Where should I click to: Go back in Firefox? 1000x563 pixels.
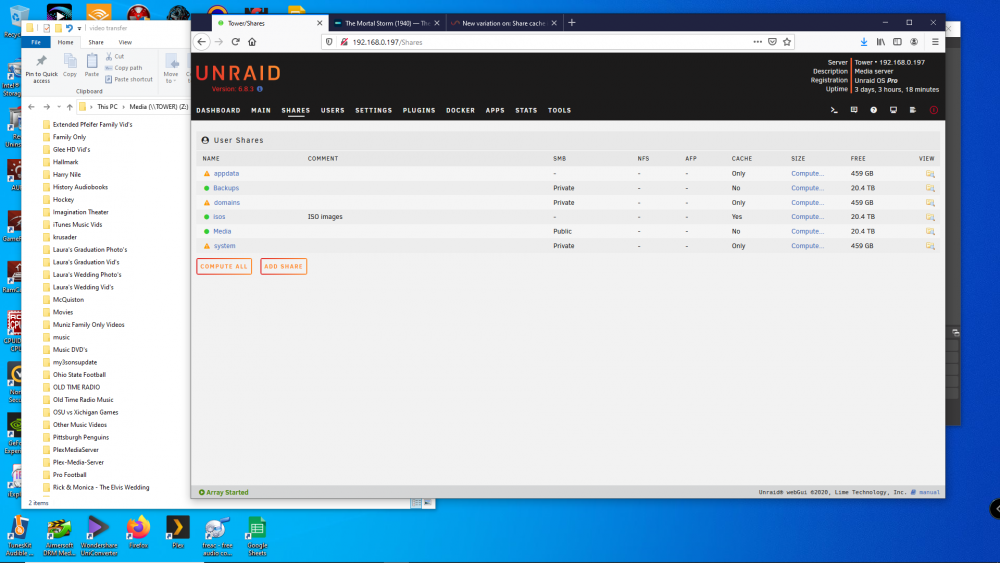pos(202,42)
